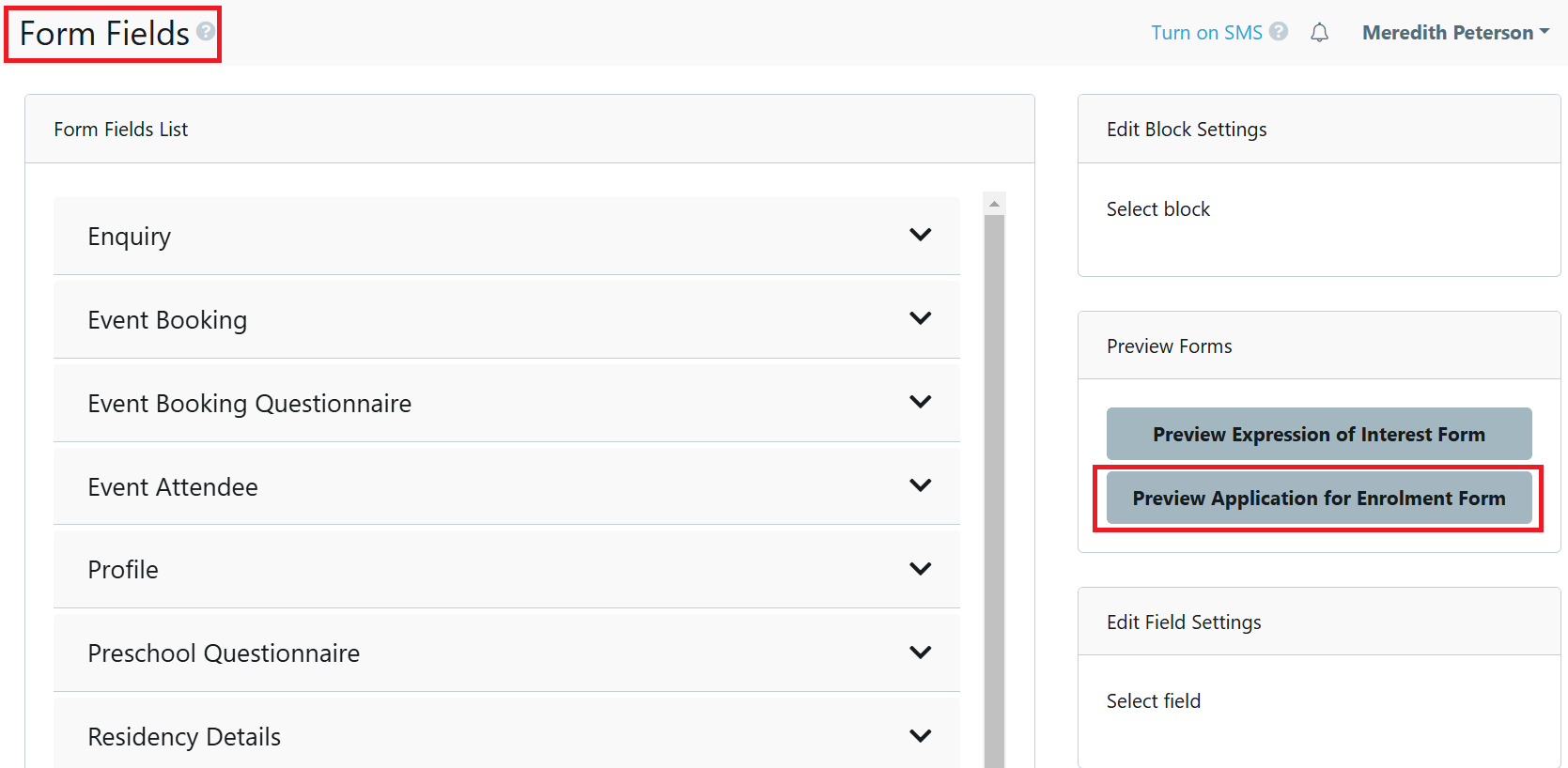The width and height of the screenshot is (1568, 768).
Task: Click the help icon next to Turn on SMS
Action: pos(1279,32)
